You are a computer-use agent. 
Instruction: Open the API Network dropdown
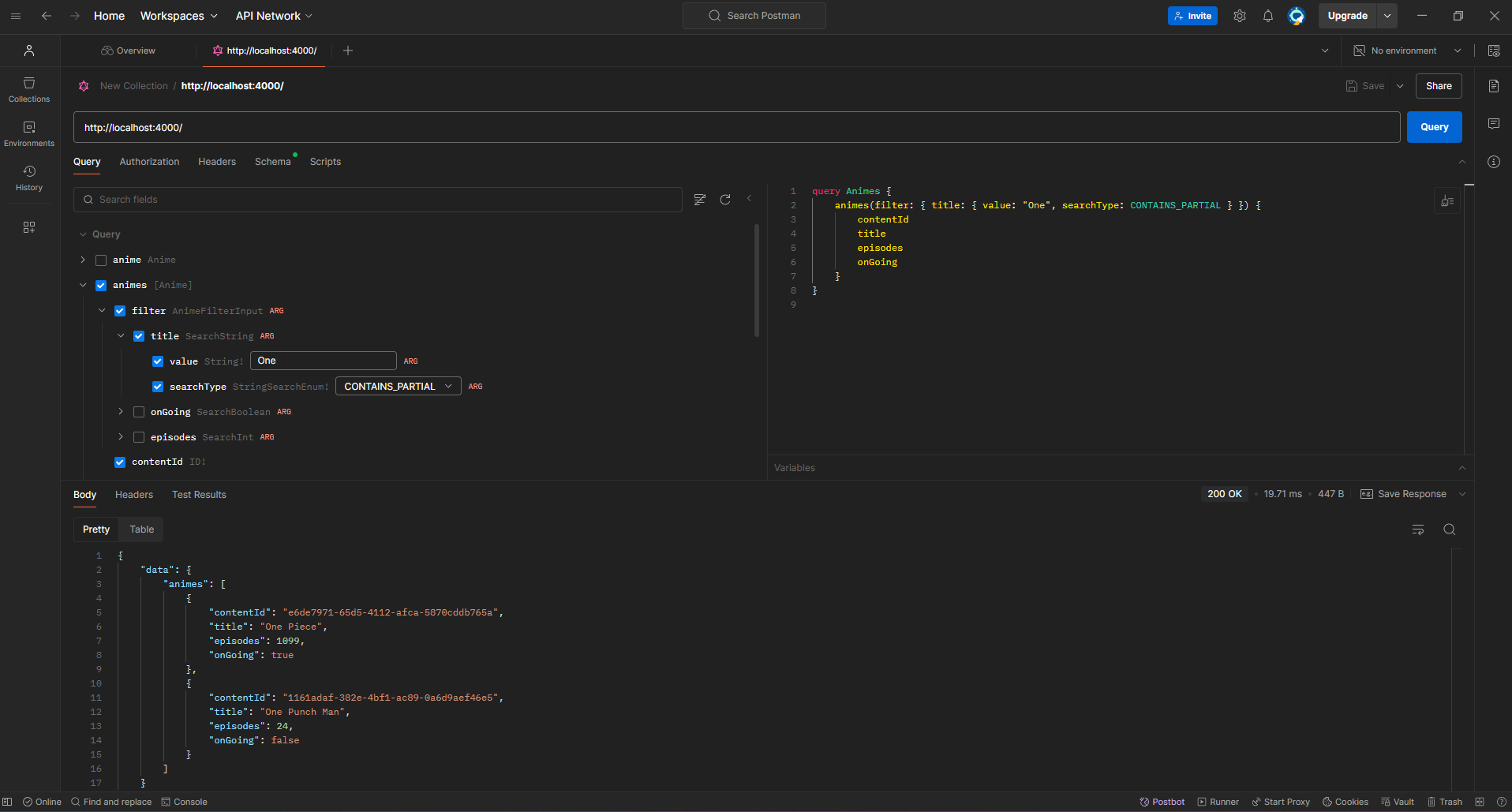click(274, 16)
